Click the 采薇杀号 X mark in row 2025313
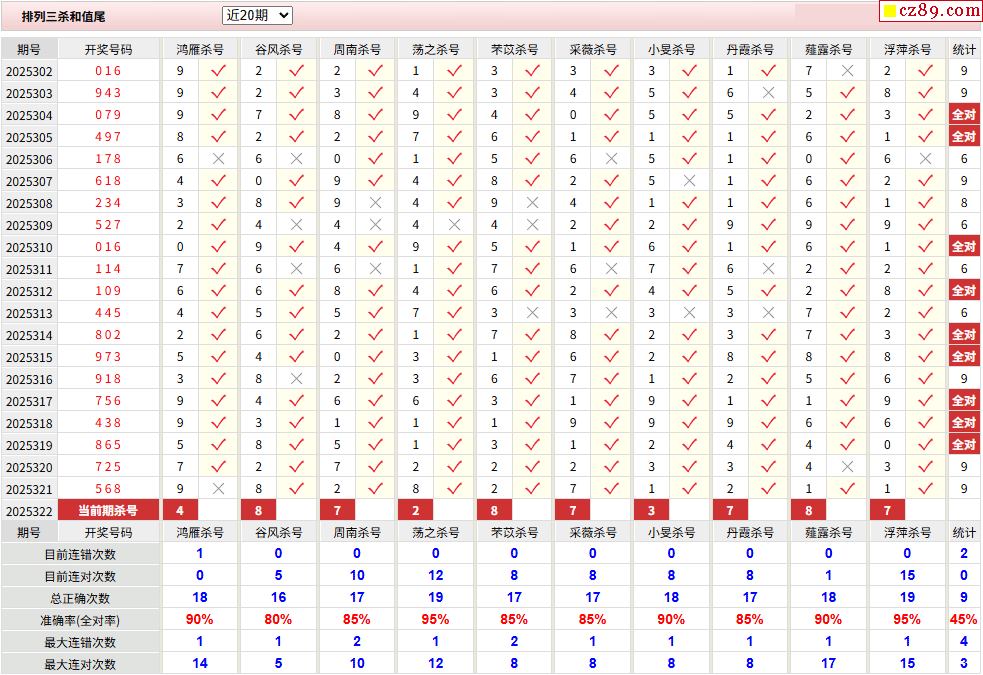 611,312
